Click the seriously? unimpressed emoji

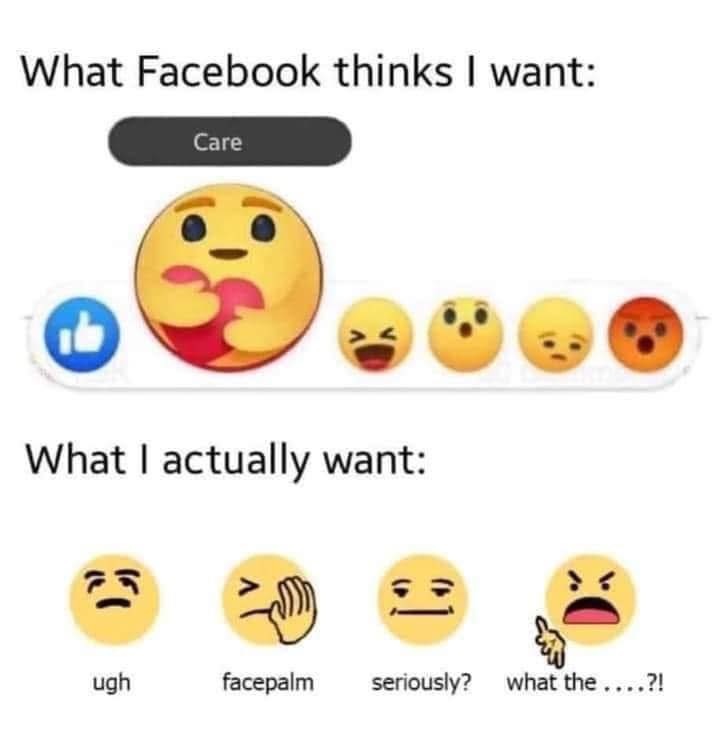pos(422,599)
